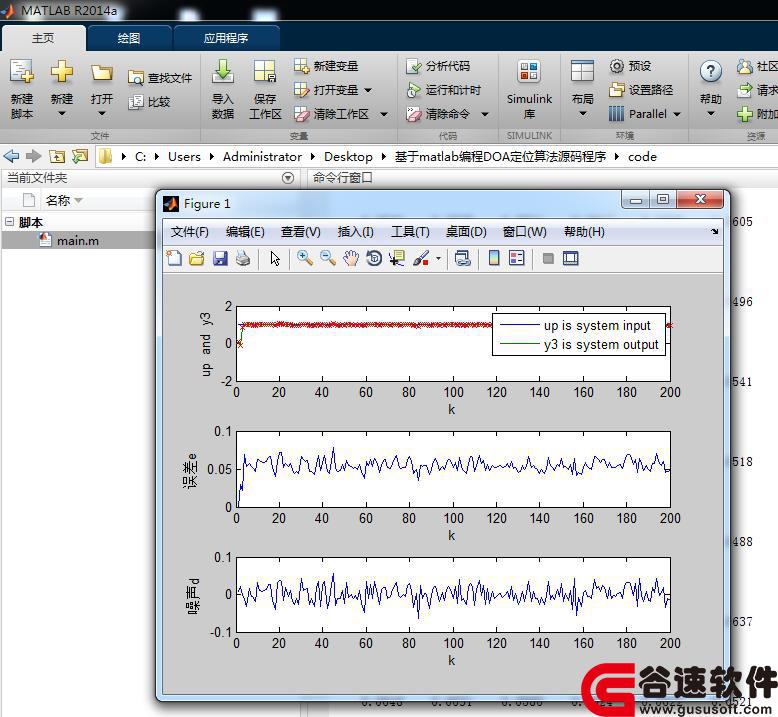Click Insert Colorbar icon
This screenshot has width=778, height=717.
494,258
